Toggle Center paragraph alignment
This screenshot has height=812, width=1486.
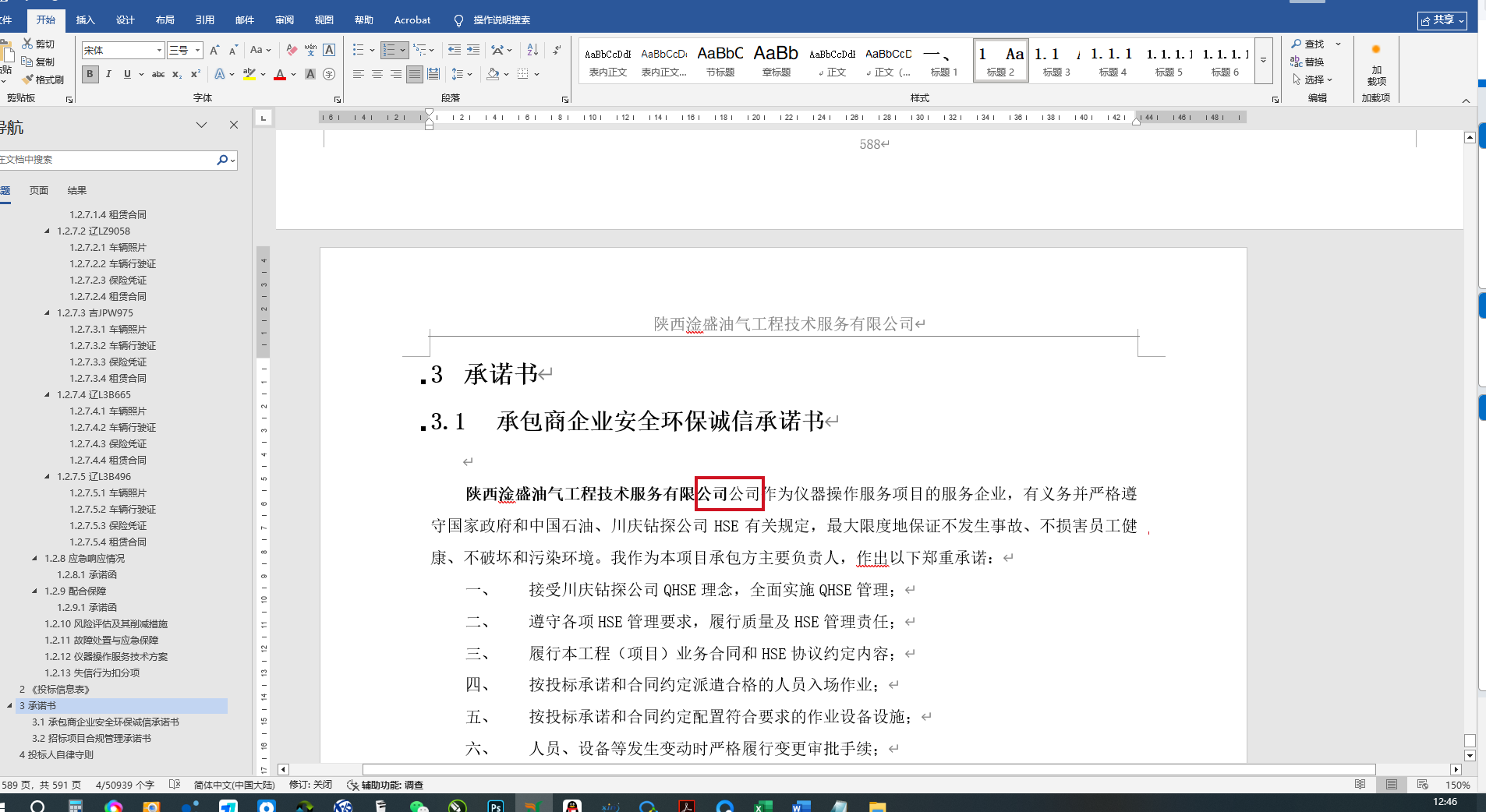pyautogui.click(x=377, y=74)
